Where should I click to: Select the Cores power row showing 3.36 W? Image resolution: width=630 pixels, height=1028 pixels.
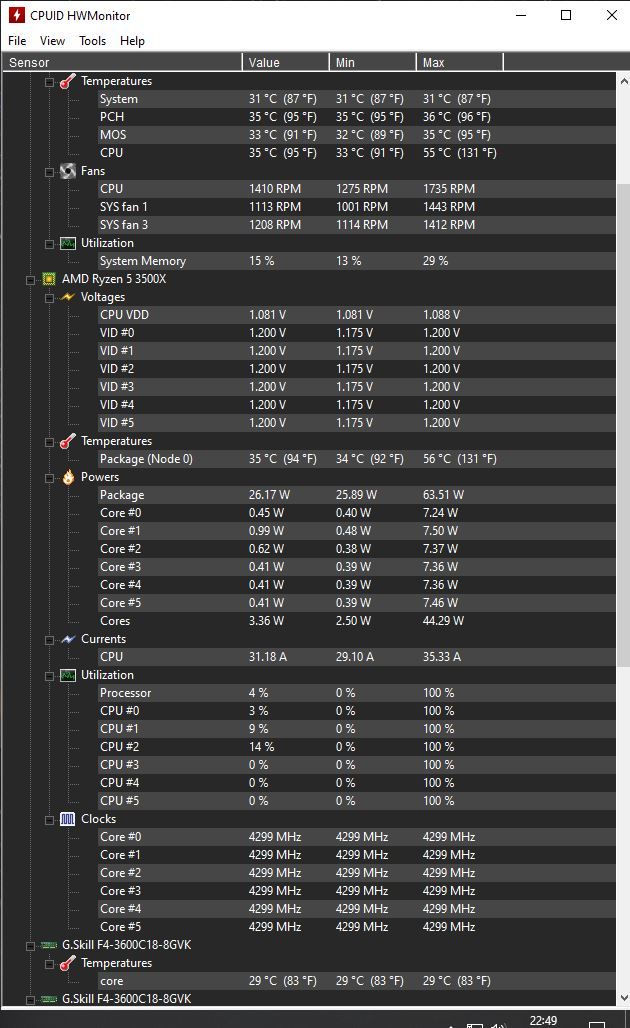(357, 621)
